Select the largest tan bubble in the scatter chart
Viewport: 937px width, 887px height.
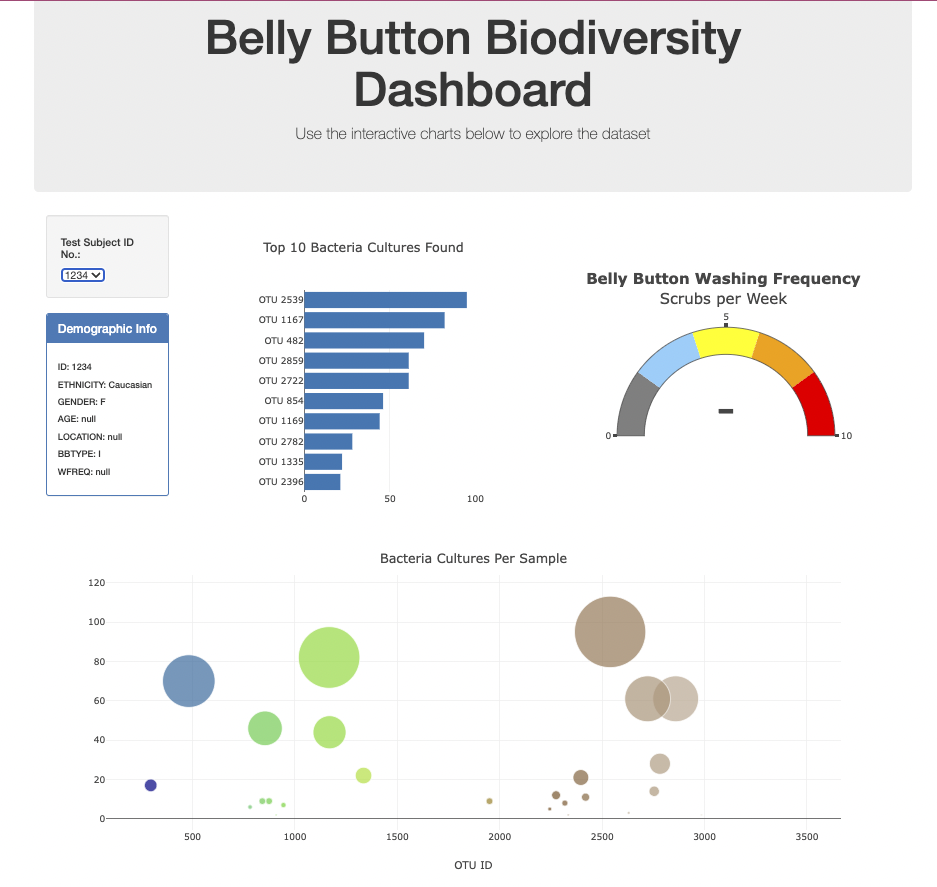coord(610,632)
